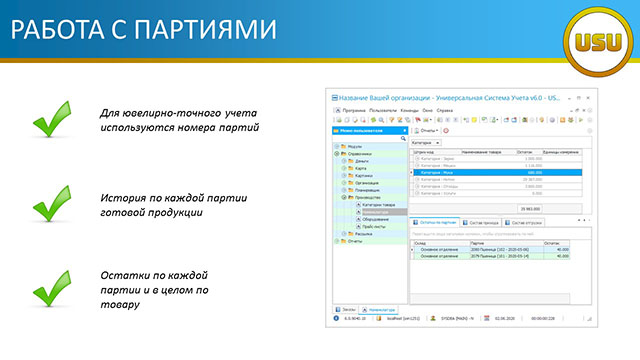The width and height of the screenshot is (640, 360).
Task: Open Прайс листы in the tree
Action: pyautogui.click(x=374, y=227)
